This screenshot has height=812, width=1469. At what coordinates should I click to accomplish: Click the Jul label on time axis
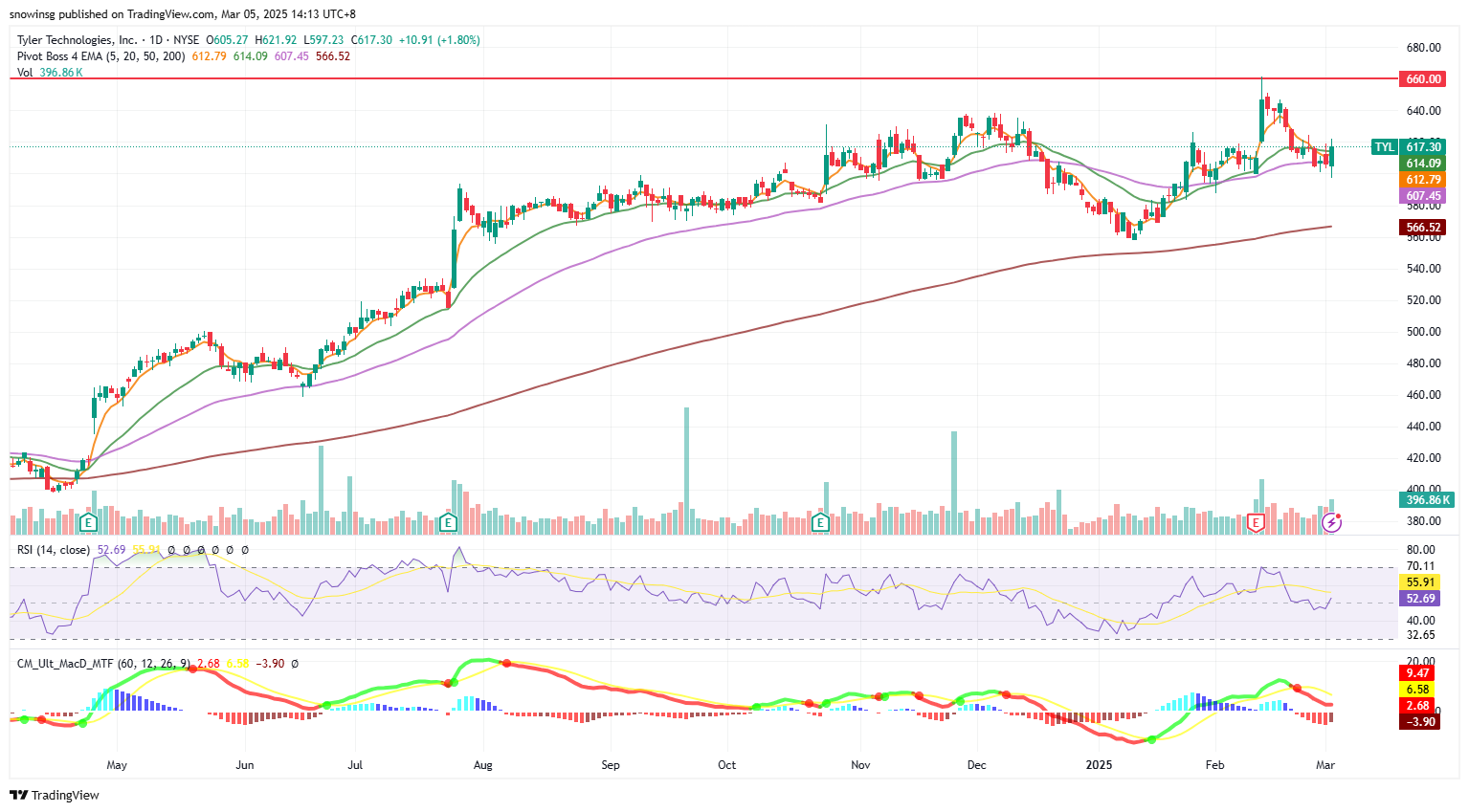pyautogui.click(x=355, y=765)
